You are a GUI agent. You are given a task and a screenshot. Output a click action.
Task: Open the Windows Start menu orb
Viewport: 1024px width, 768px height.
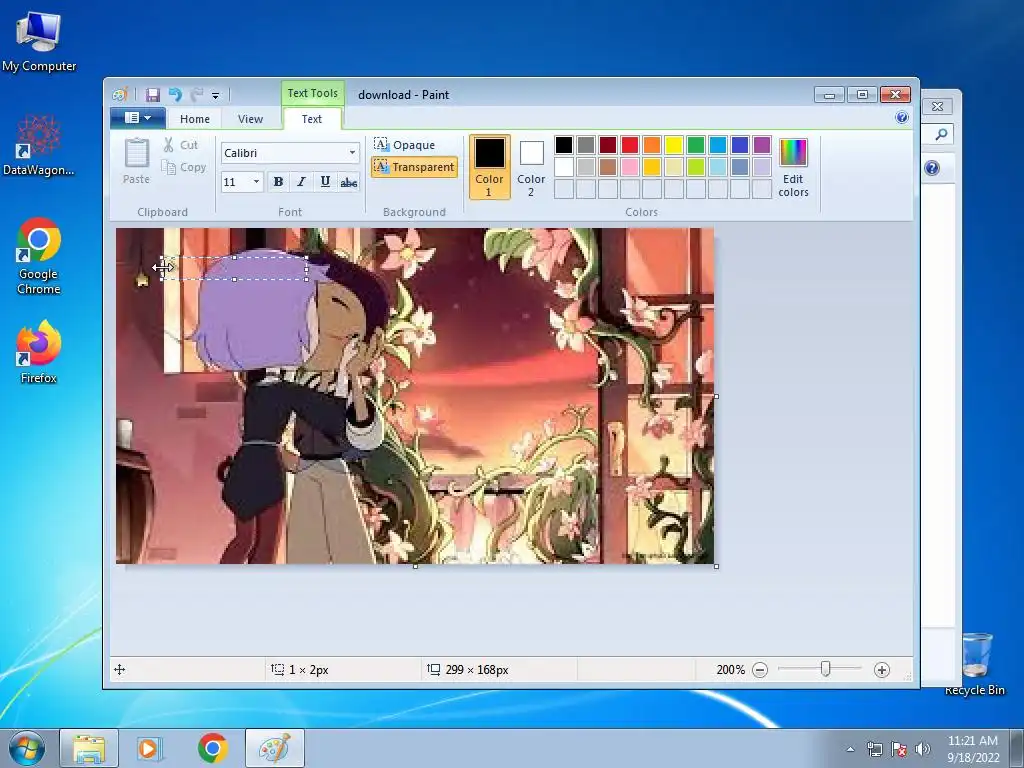(26, 748)
